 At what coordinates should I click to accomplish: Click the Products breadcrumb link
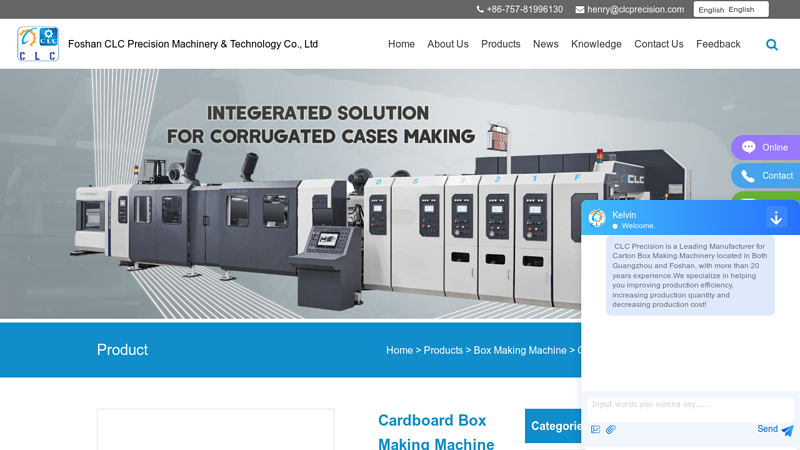(x=443, y=351)
